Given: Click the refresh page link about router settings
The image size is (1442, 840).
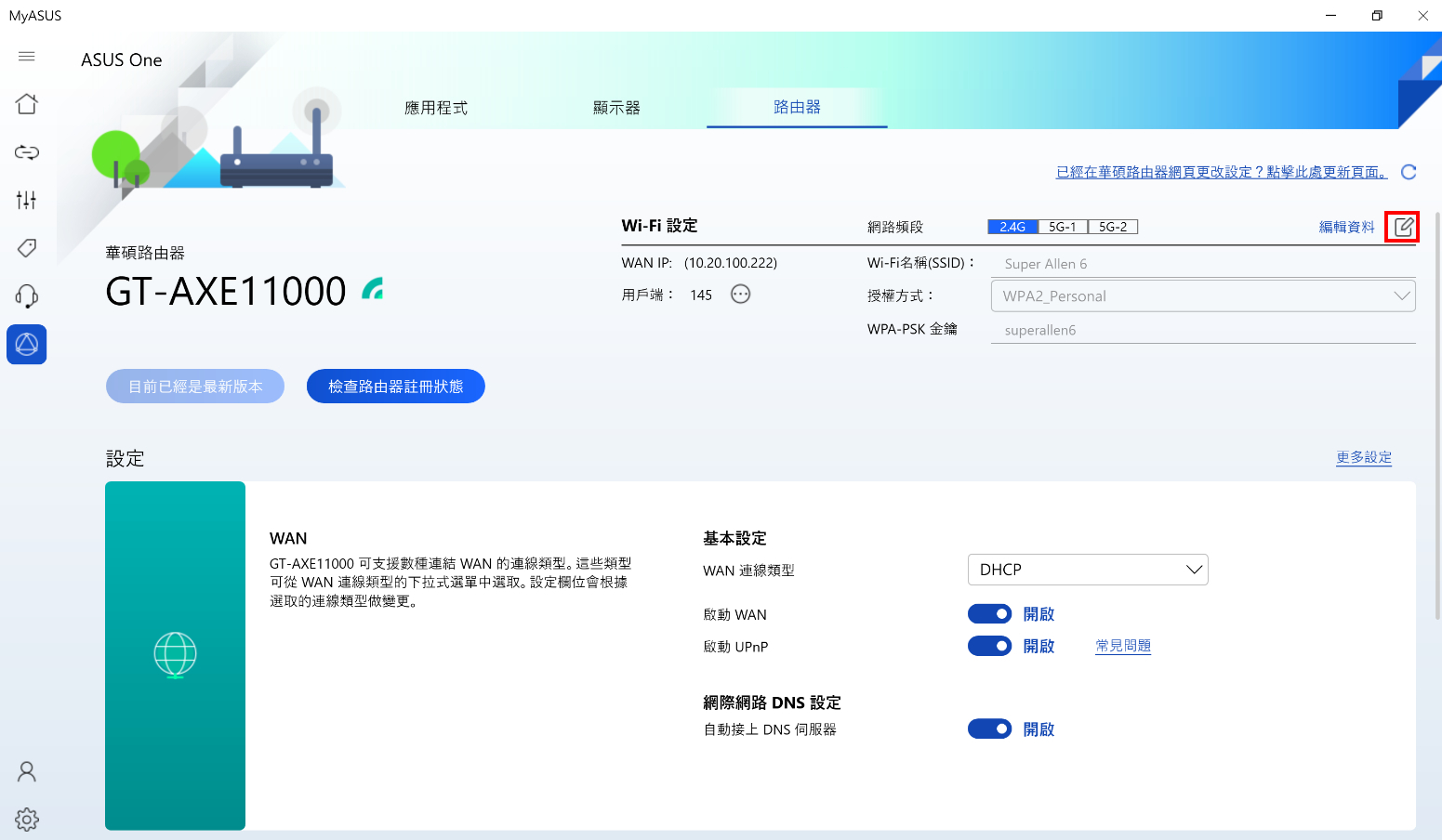Looking at the screenshot, I should point(1222,172).
